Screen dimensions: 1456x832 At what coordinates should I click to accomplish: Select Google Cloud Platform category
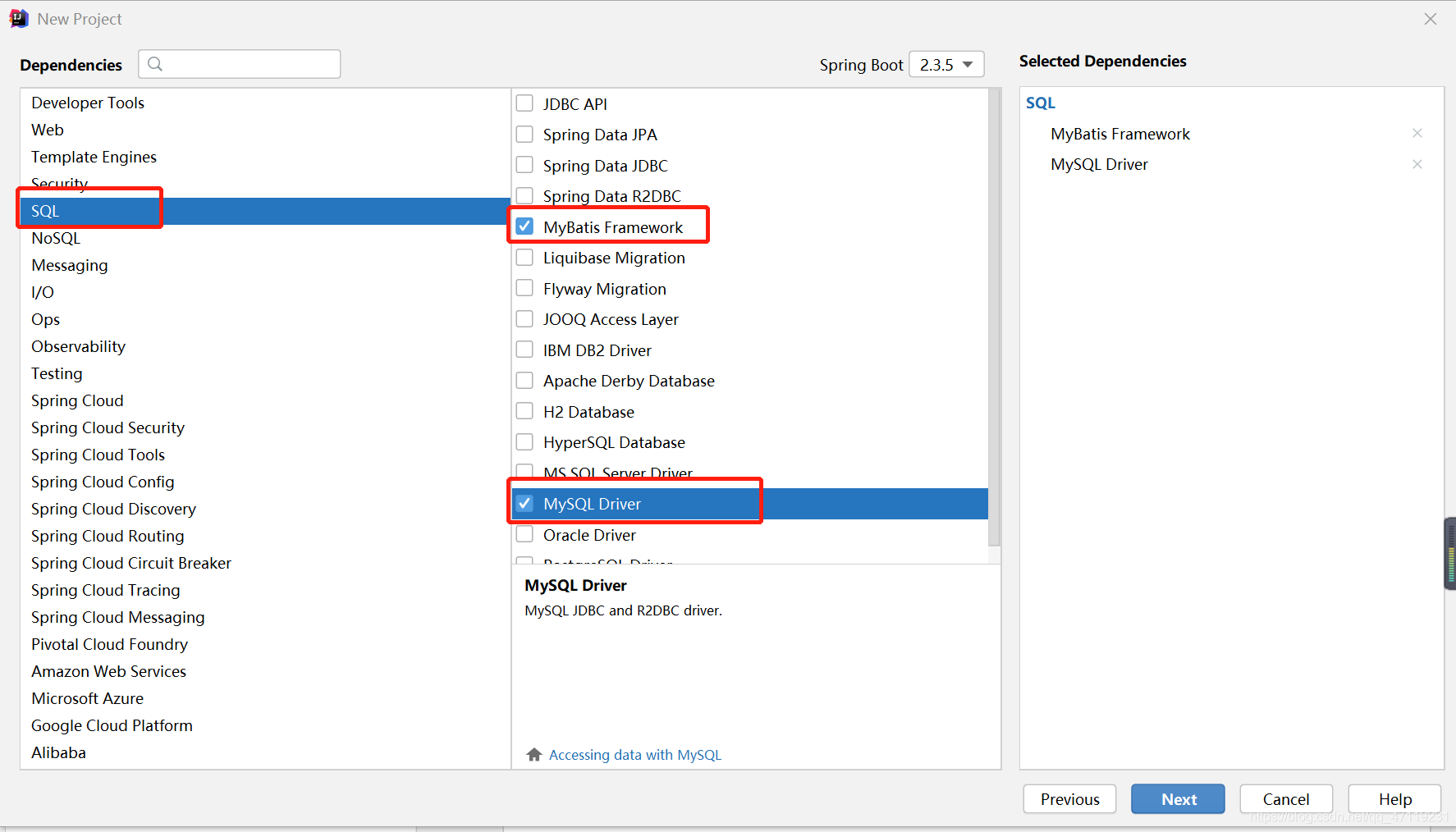[265, 725]
